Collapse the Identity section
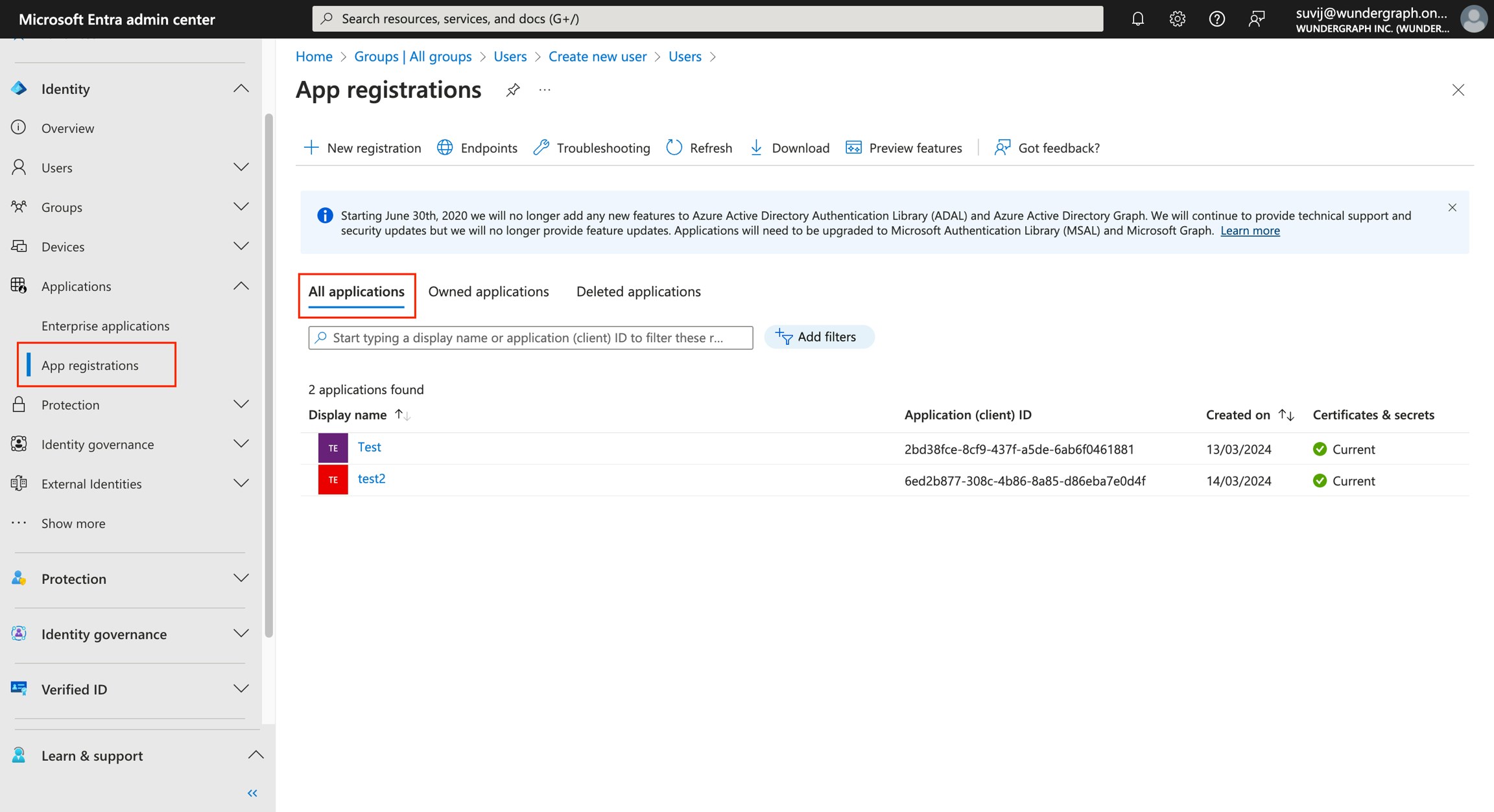The width and height of the screenshot is (1494, 812). pyautogui.click(x=241, y=88)
